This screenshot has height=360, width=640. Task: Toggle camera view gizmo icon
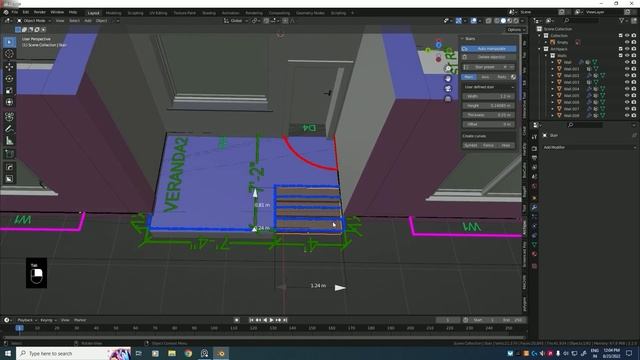pos(448,89)
